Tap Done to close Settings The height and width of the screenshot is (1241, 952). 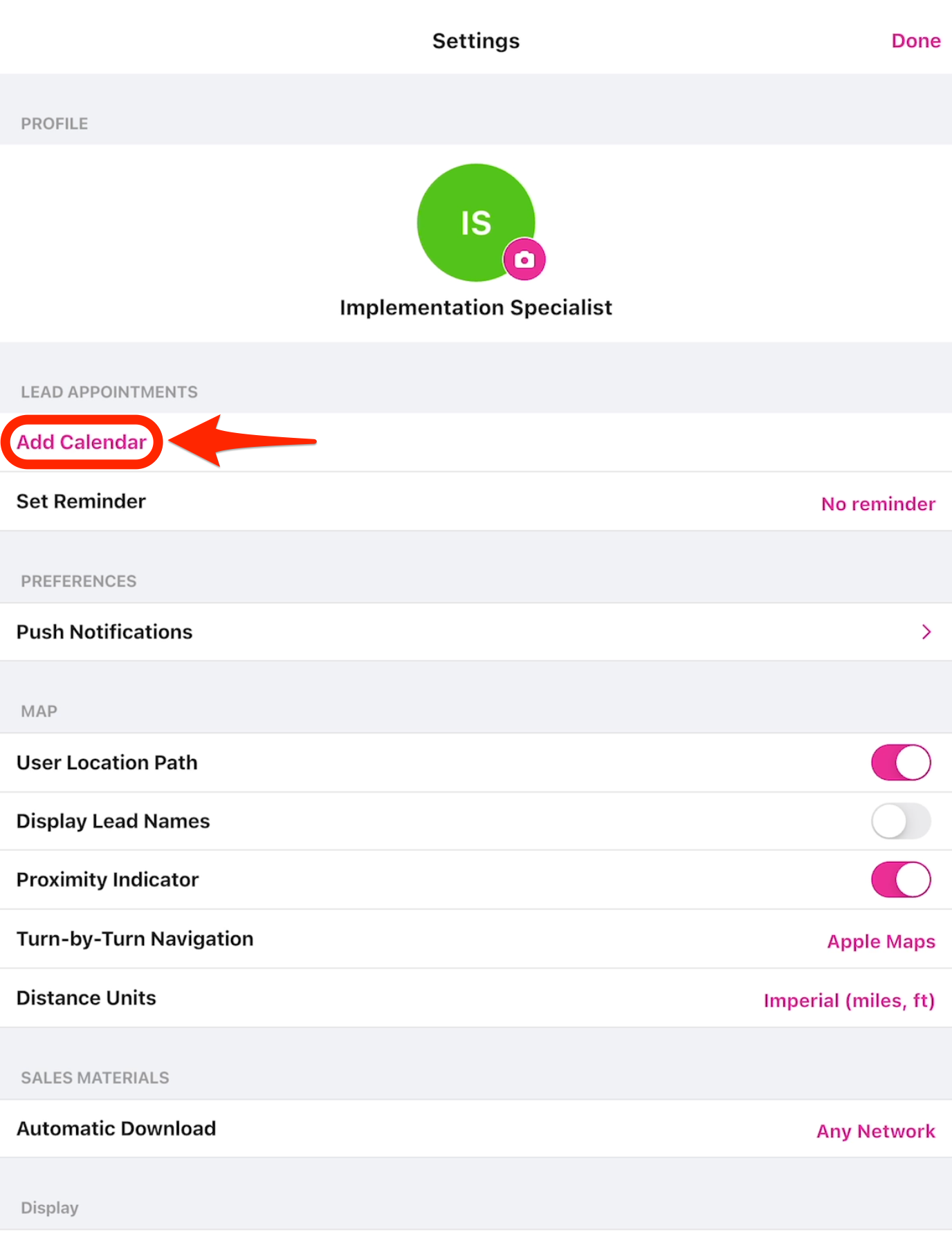(x=915, y=41)
